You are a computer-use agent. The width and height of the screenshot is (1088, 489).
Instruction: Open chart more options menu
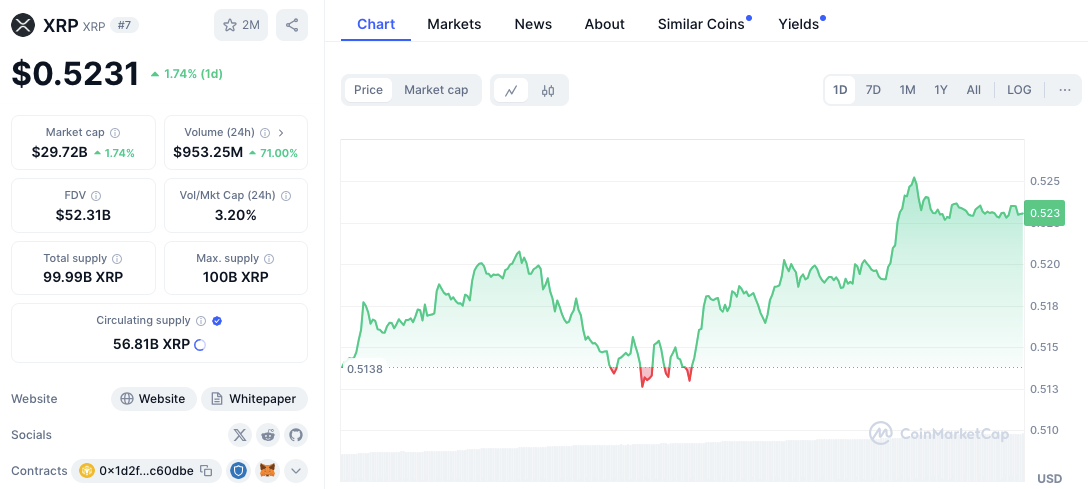click(1065, 90)
